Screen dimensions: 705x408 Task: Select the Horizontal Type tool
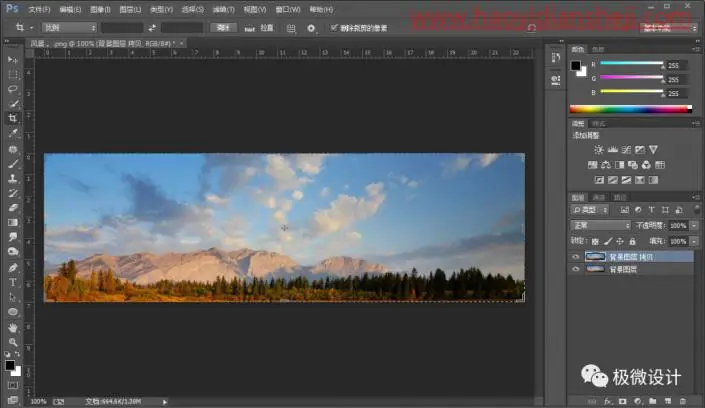pyautogui.click(x=13, y=282)
